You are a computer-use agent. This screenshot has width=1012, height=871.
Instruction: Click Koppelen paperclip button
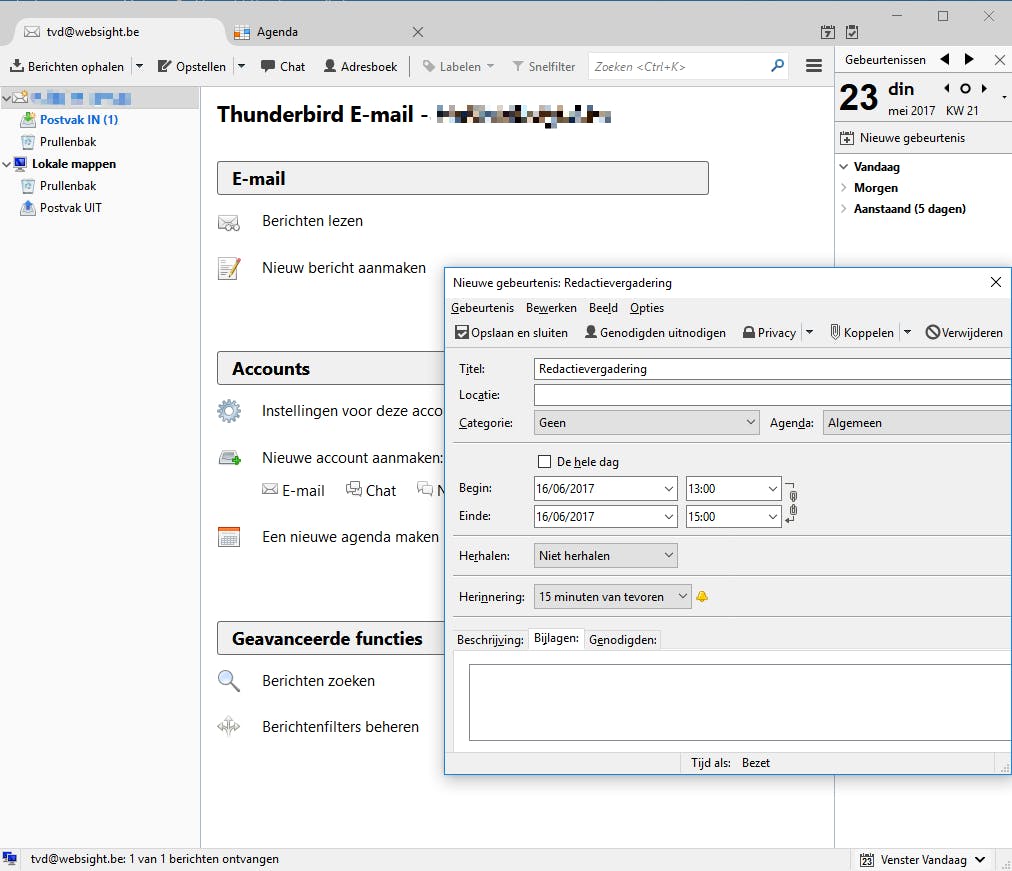click(x=862, y=332)
